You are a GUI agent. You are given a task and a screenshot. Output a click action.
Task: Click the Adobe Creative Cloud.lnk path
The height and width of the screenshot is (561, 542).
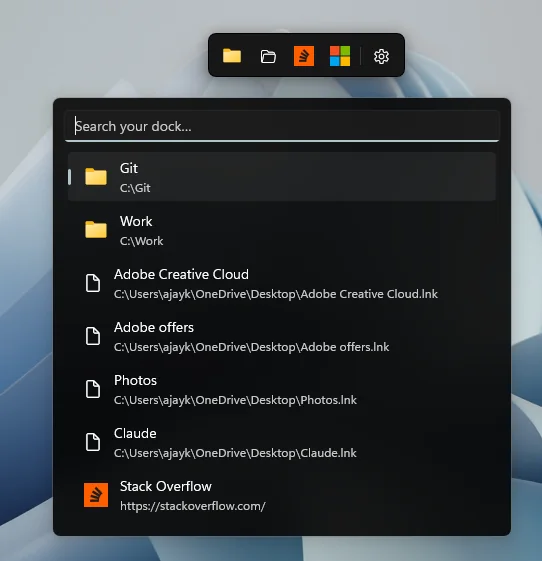[x=276, y=294]
